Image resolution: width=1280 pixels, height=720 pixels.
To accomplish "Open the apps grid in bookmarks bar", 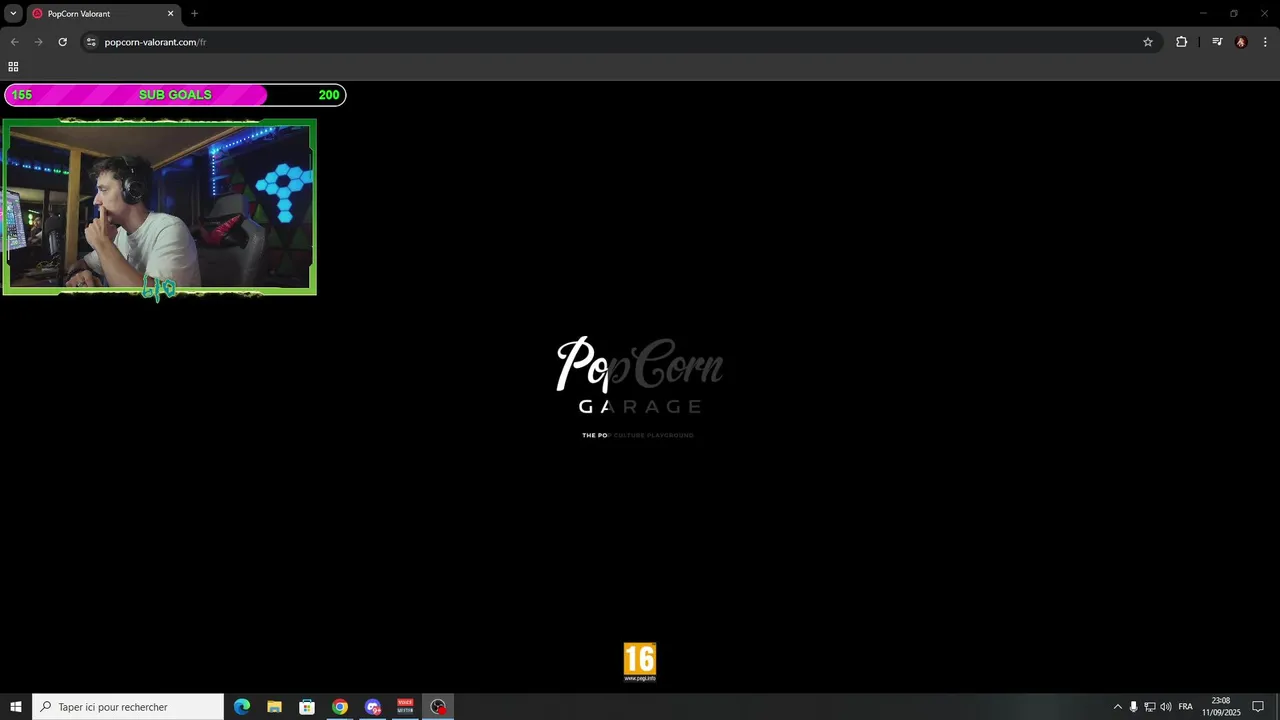I will (13, 67).
